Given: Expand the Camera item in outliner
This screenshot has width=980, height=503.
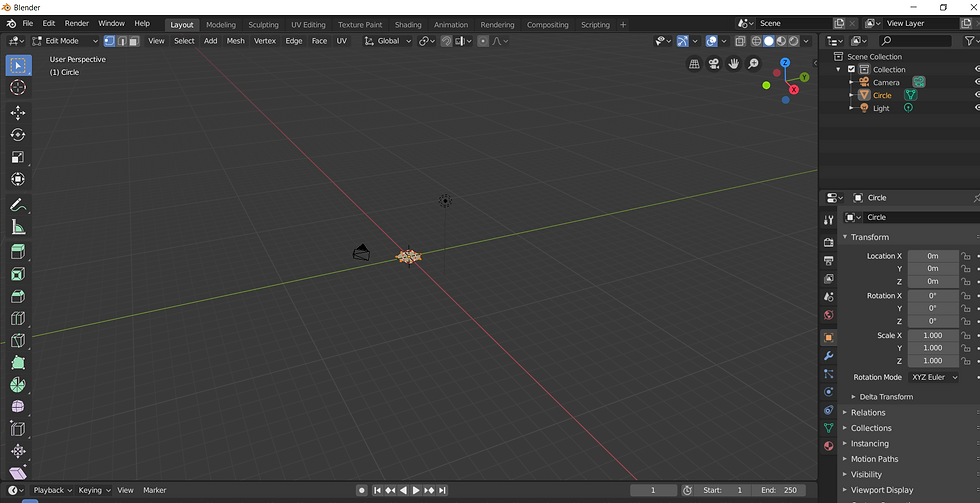Looking at the screenshot, I should tap(851, 82).
